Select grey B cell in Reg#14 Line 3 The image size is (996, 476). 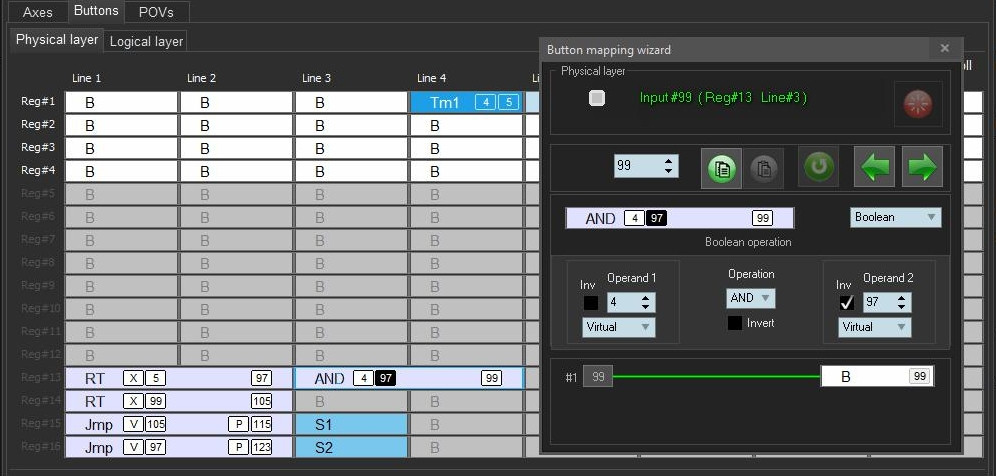(x=351, y=402)
